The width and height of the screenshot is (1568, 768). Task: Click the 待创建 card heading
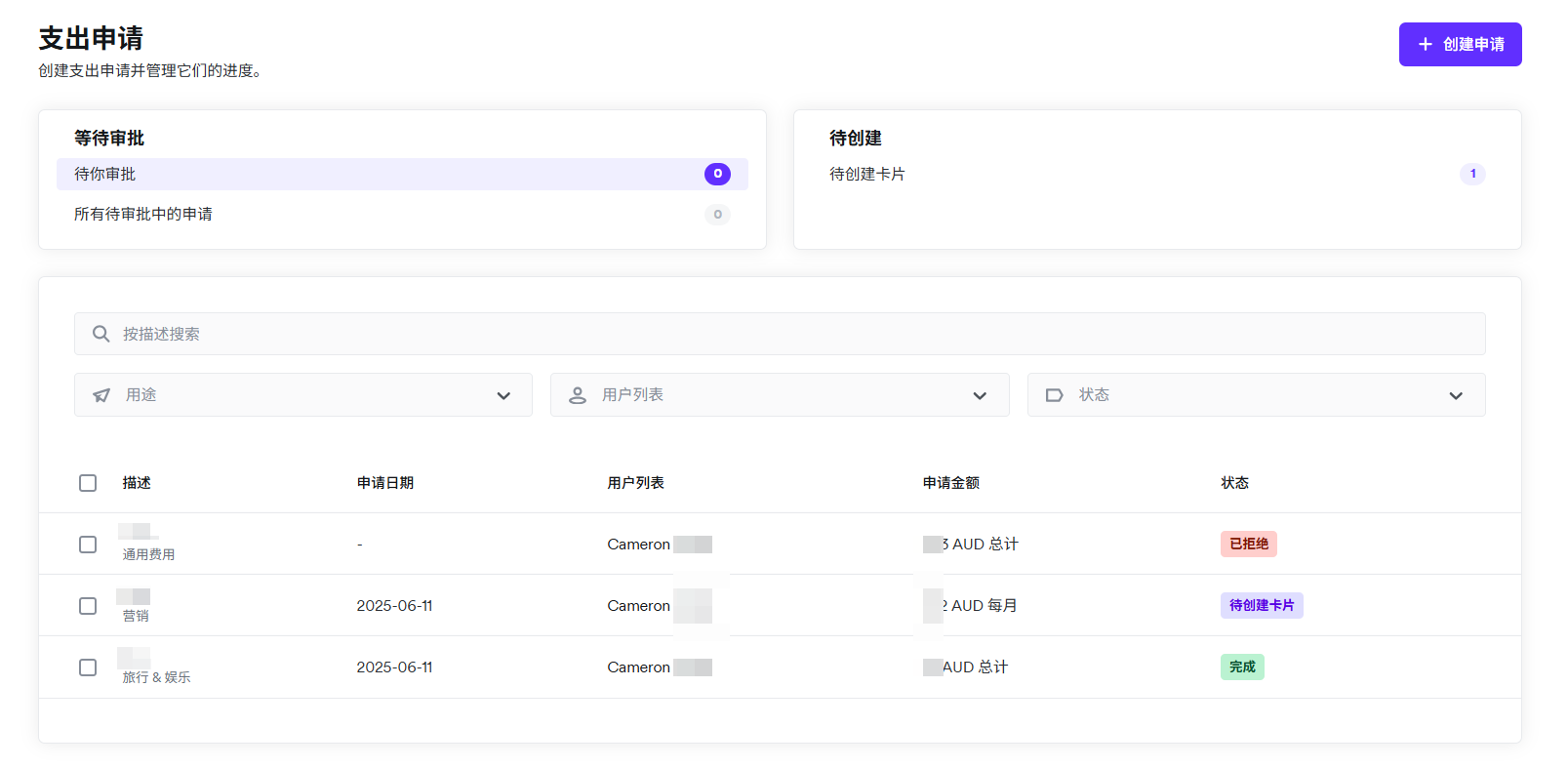[x=856, y=139]
